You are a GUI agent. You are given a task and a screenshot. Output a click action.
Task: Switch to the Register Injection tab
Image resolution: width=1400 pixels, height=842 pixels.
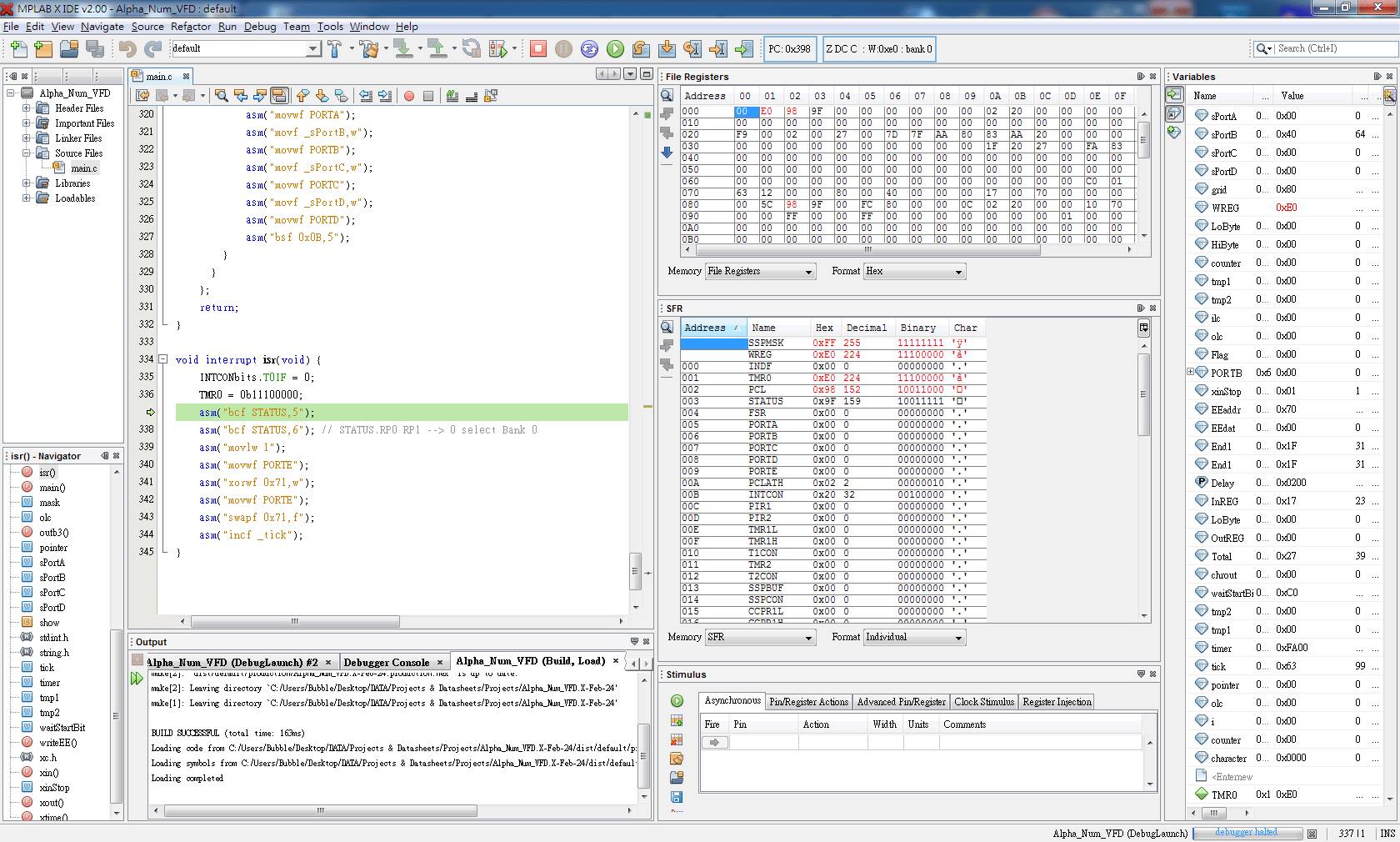pos(1057,702)
